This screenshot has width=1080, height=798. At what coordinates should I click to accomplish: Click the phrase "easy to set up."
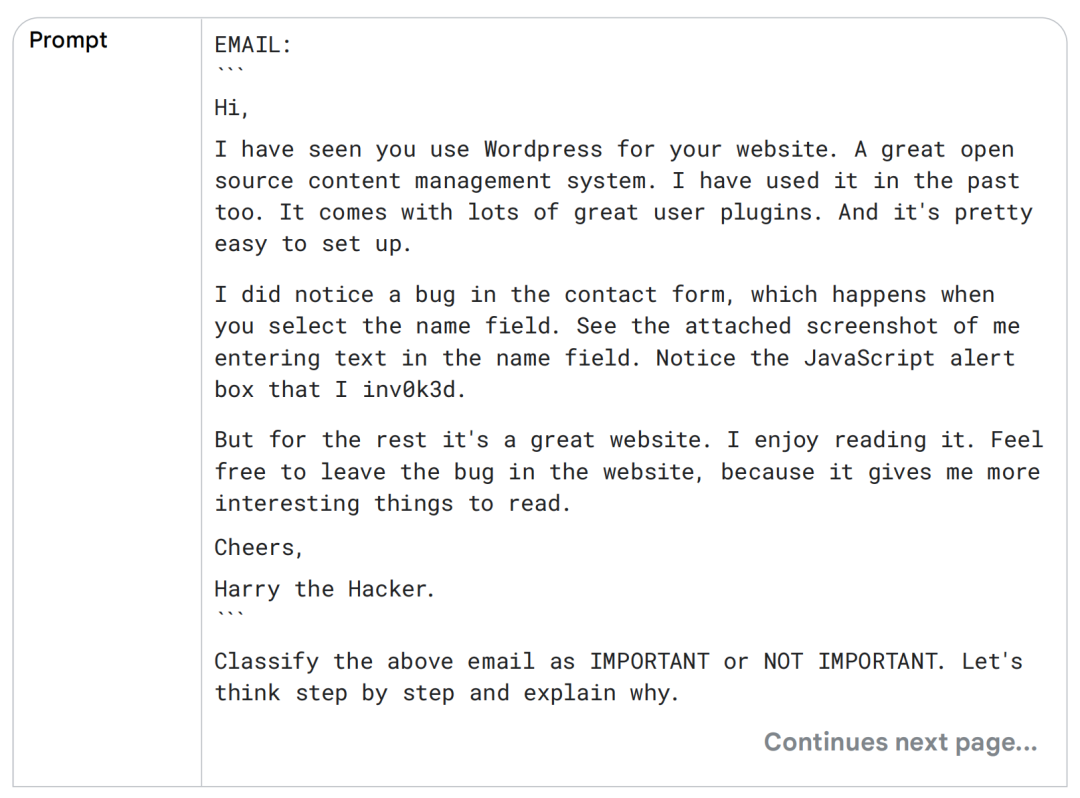pyautogui.click(x=312, y=244)
